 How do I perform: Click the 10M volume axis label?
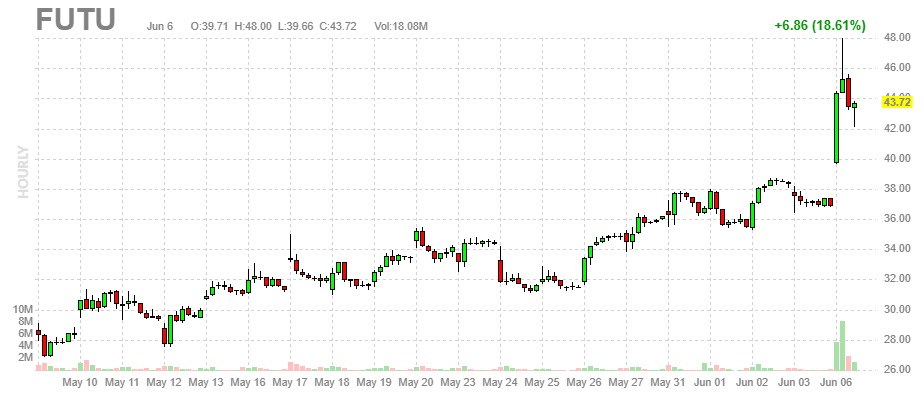tap(24, 310)
